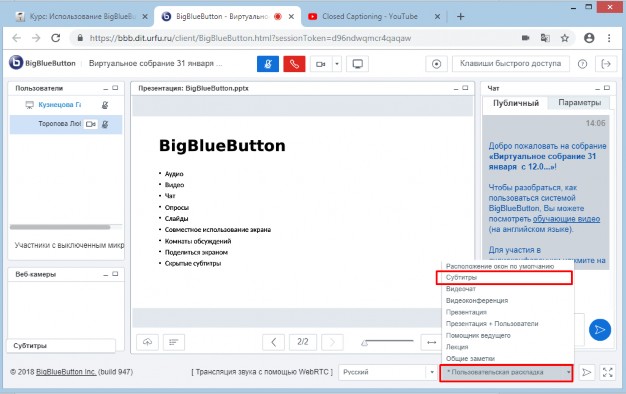
Task: Open the Русский language dropdown
Action: (x=388, y=372)
